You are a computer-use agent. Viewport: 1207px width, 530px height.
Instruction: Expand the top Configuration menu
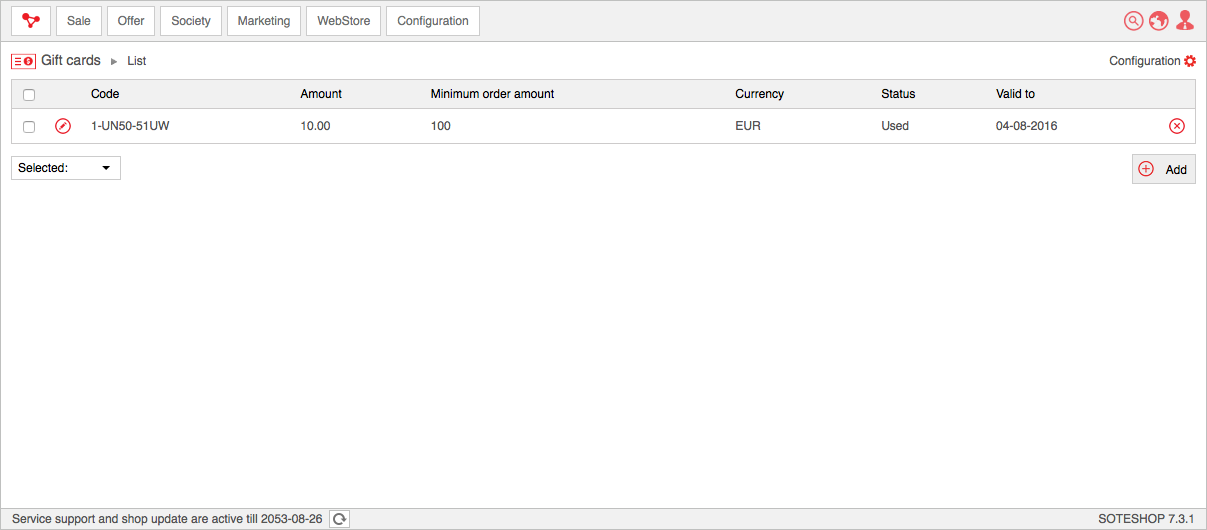[x=432, y=21]
